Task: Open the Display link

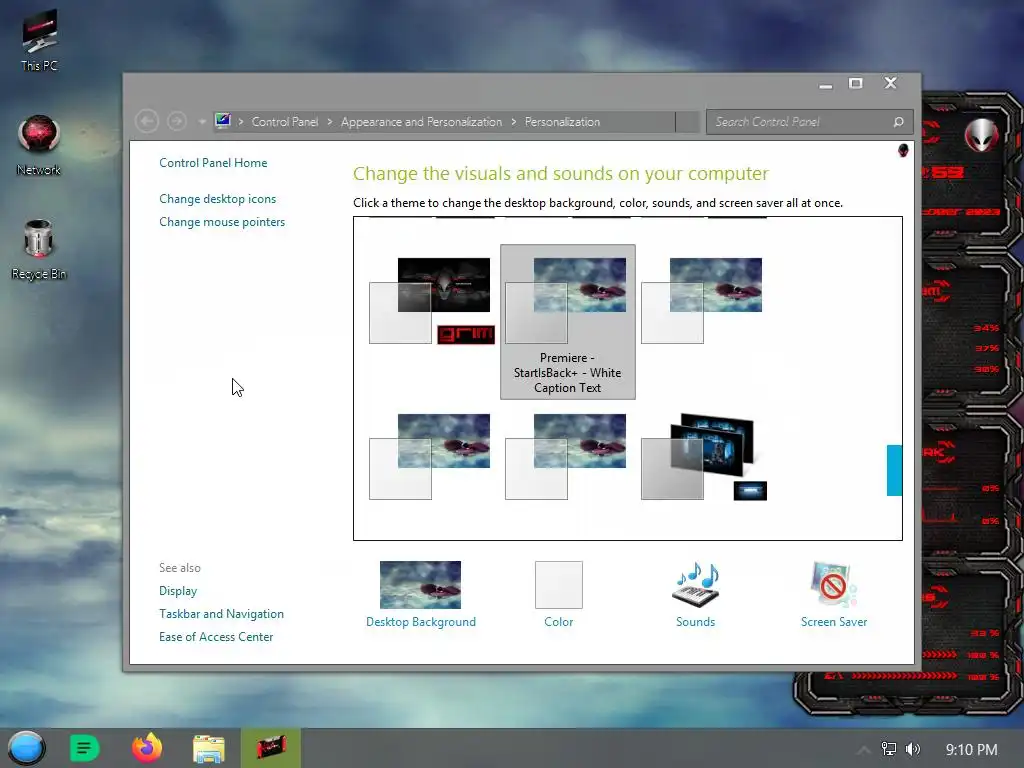Action: (178, 591)
